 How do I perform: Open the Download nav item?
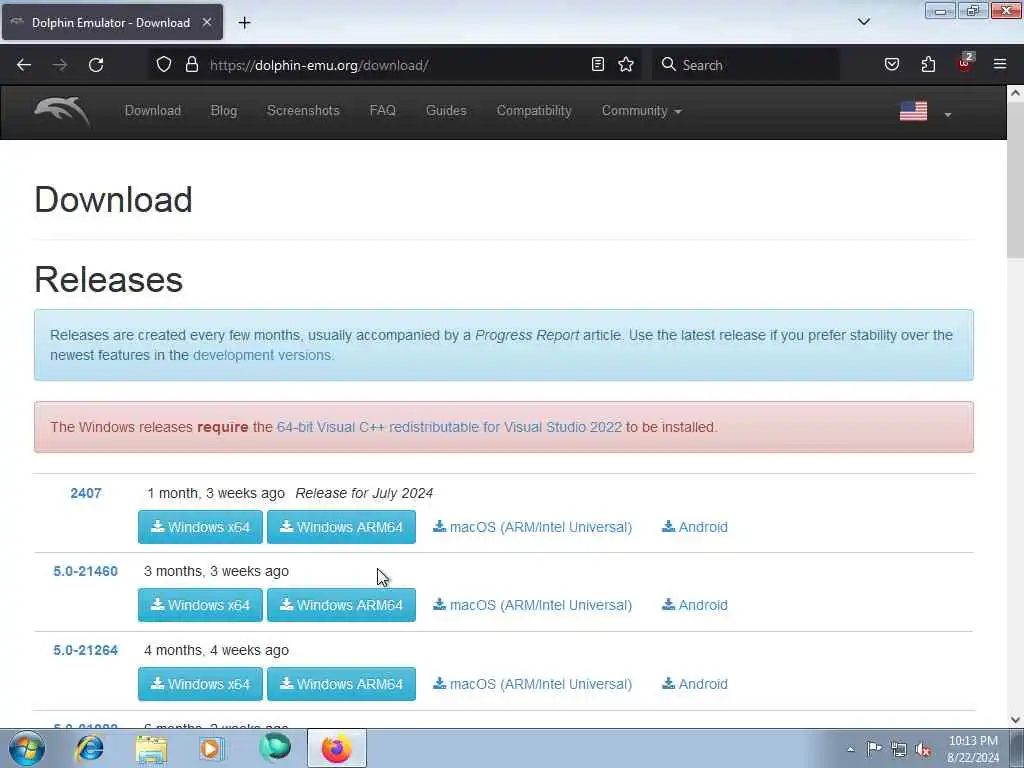point(153,111)
